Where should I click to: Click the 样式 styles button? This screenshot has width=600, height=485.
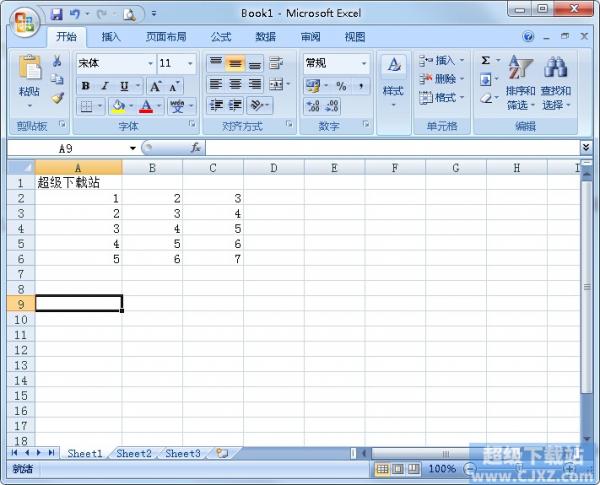393,78
